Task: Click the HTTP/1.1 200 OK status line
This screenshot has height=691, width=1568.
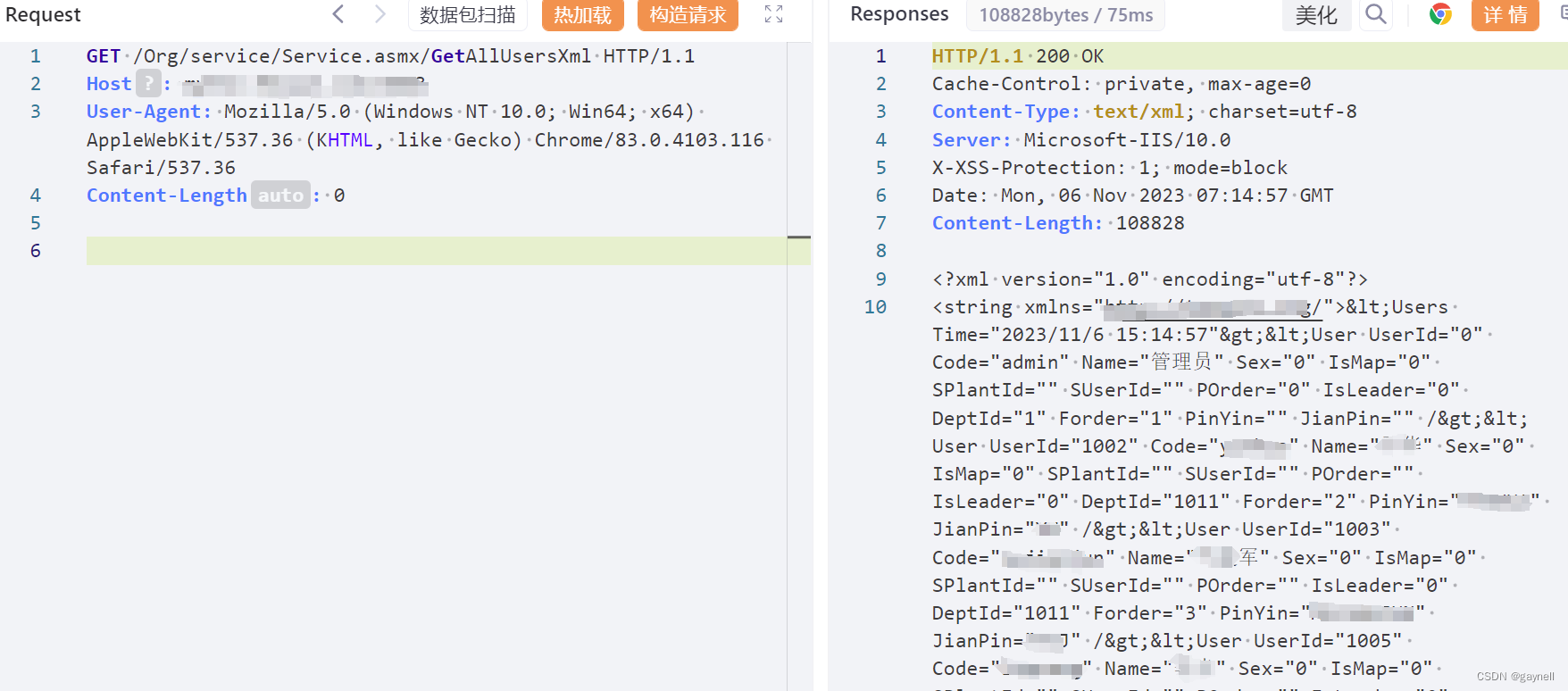Action: click(1018, 56)
